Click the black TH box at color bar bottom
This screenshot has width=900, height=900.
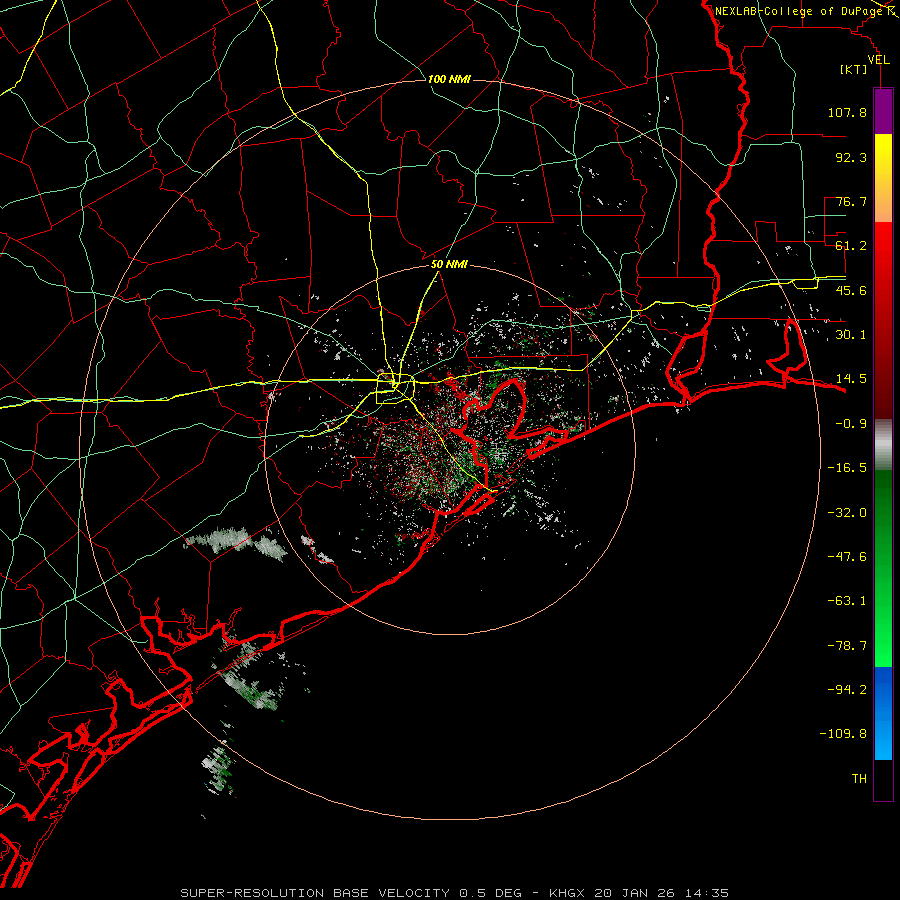click(883, 780)
